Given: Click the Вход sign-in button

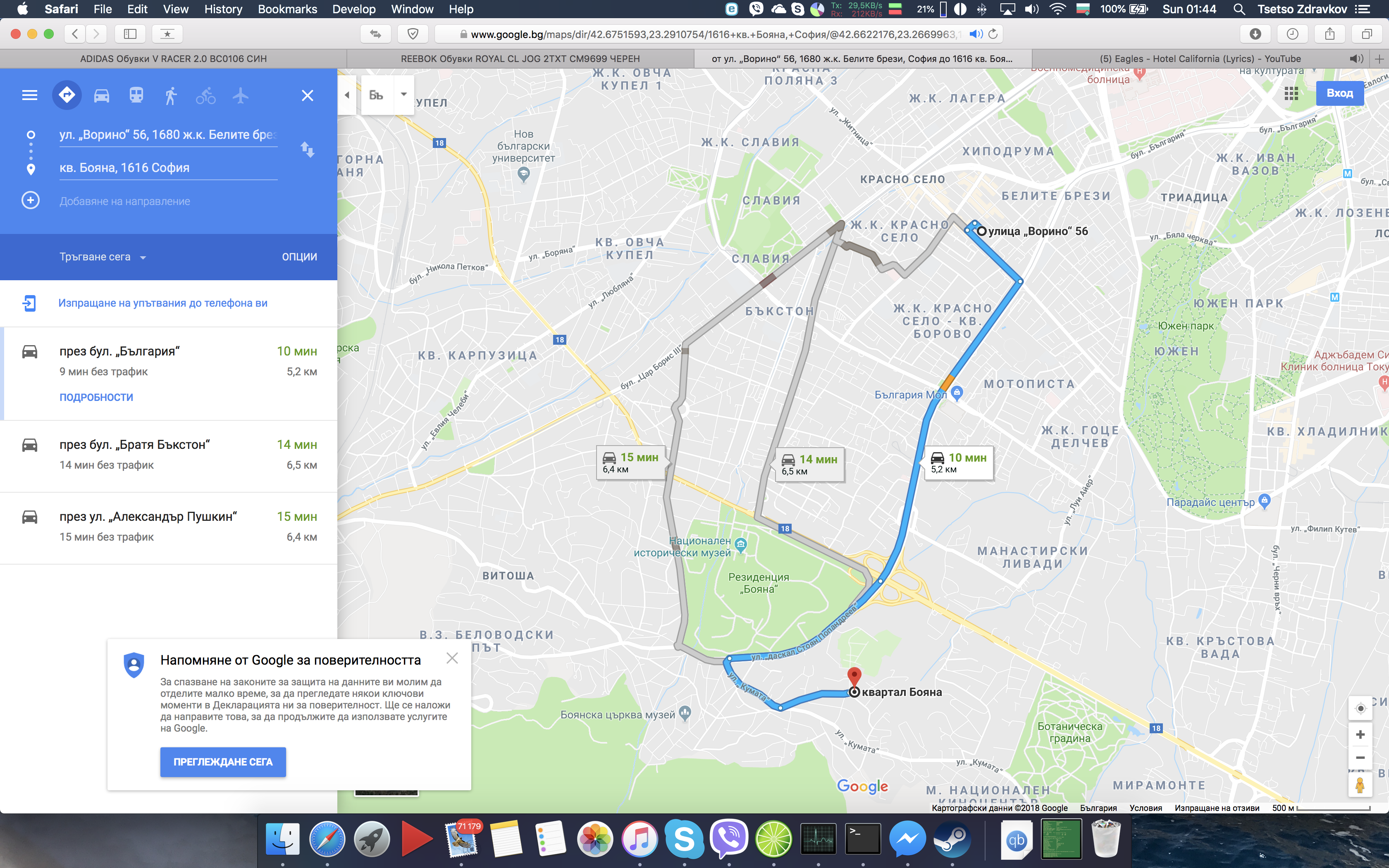Looking at the screenshot, I should 1340,93.
